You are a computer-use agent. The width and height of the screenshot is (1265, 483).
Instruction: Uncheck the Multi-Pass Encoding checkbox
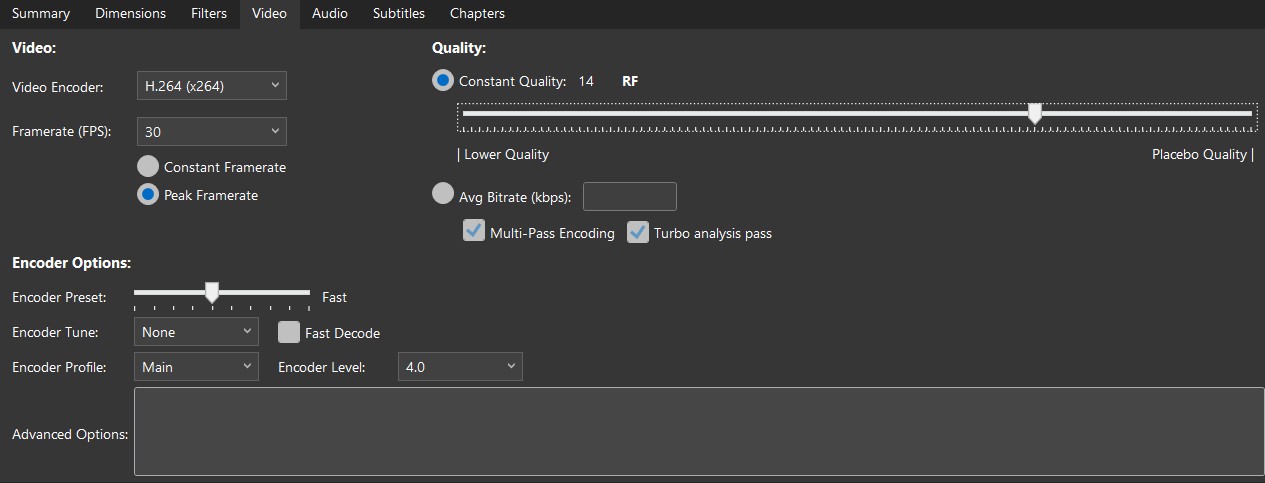(474, 232)
